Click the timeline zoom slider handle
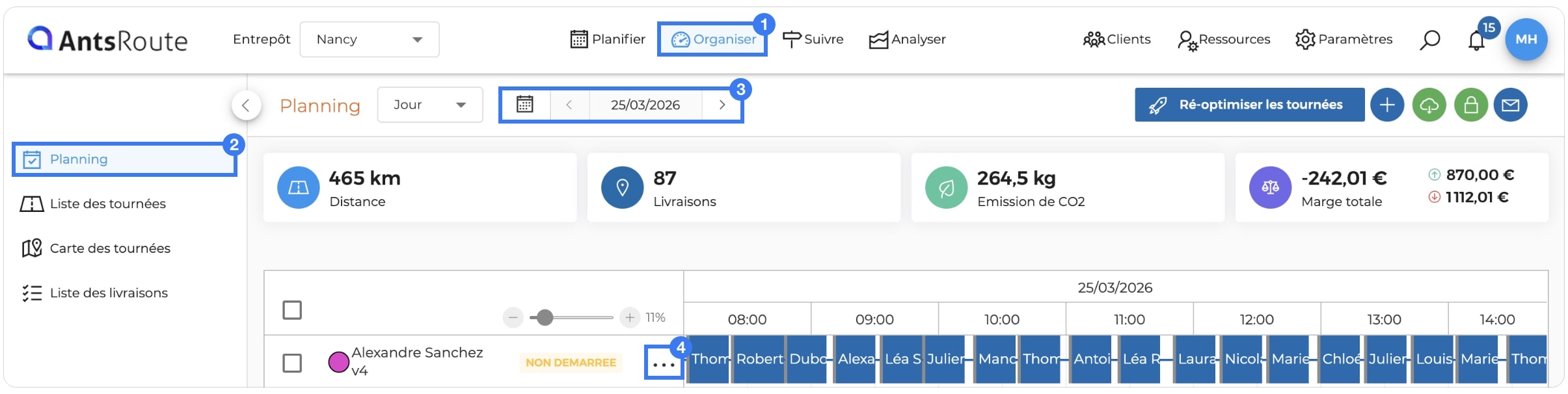Viewport: 1568px width, 394px height. click(545, 317)
